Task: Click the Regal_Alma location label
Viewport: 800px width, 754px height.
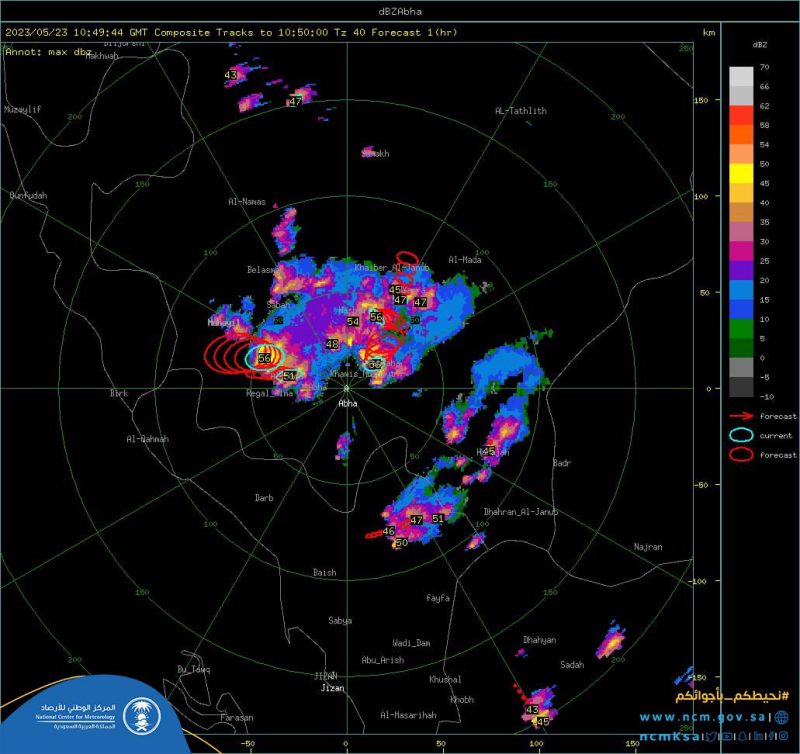Action: 269,393
